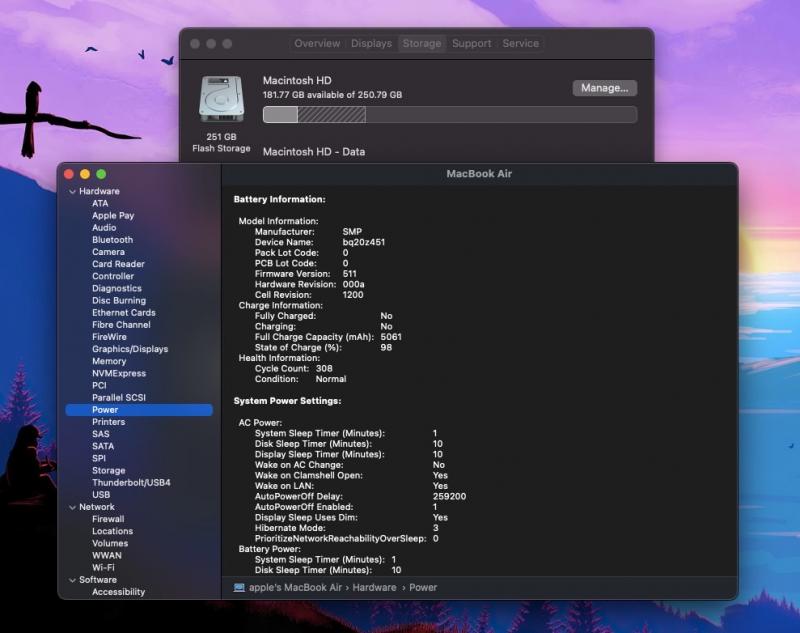Screen dimensions: 800x633
Task: Select Ethernet Cards in the sidebar
Action: tap(123, 313)
